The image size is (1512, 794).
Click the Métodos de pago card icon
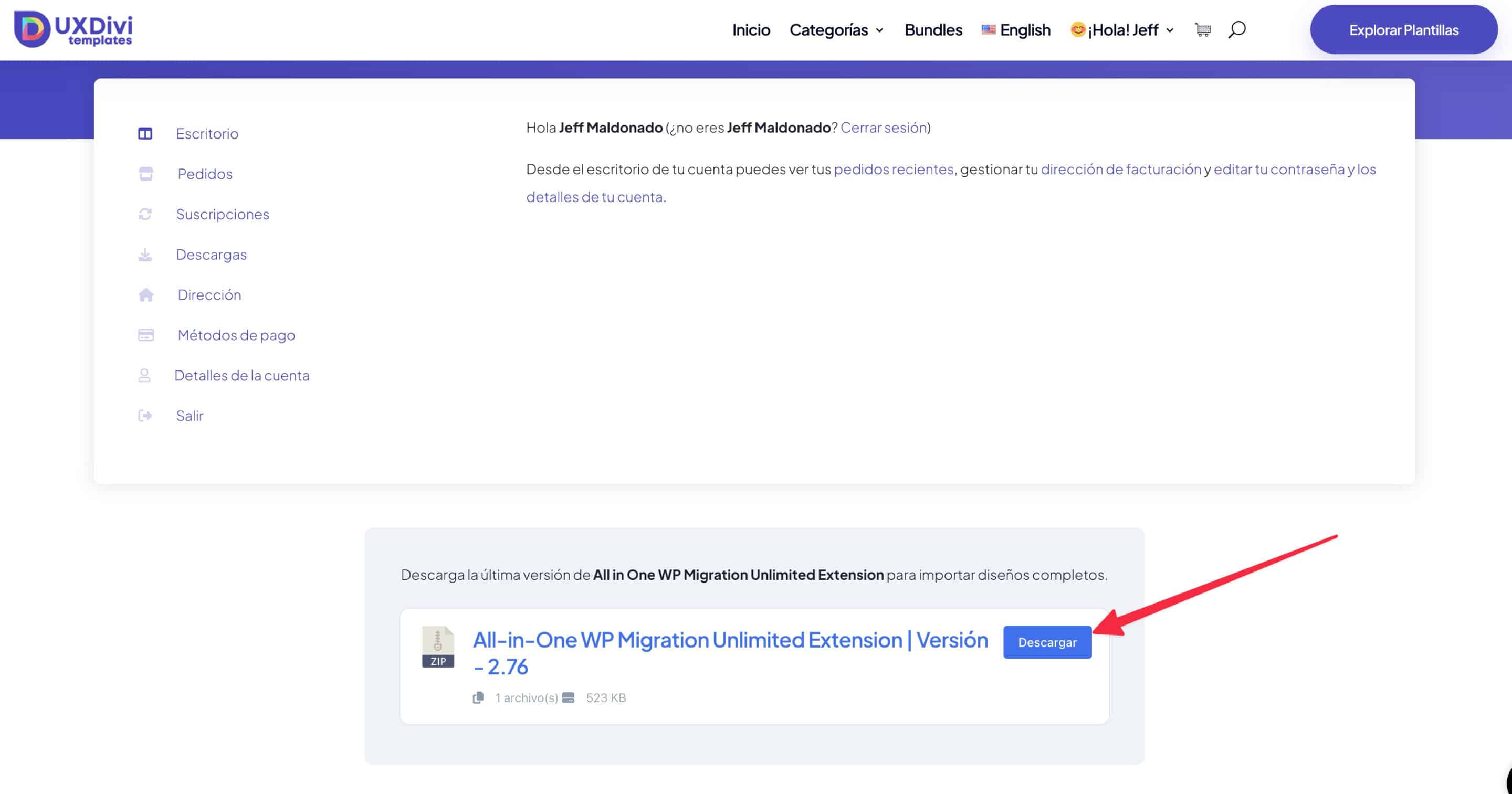point(145,335)
